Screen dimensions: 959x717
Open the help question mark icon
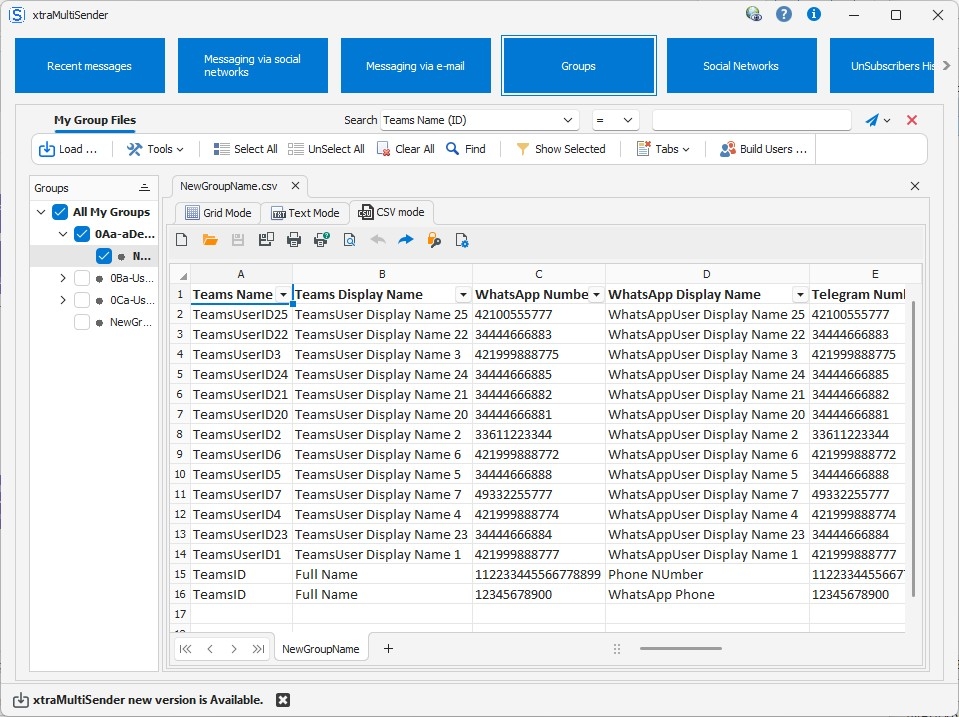point(783,14)
